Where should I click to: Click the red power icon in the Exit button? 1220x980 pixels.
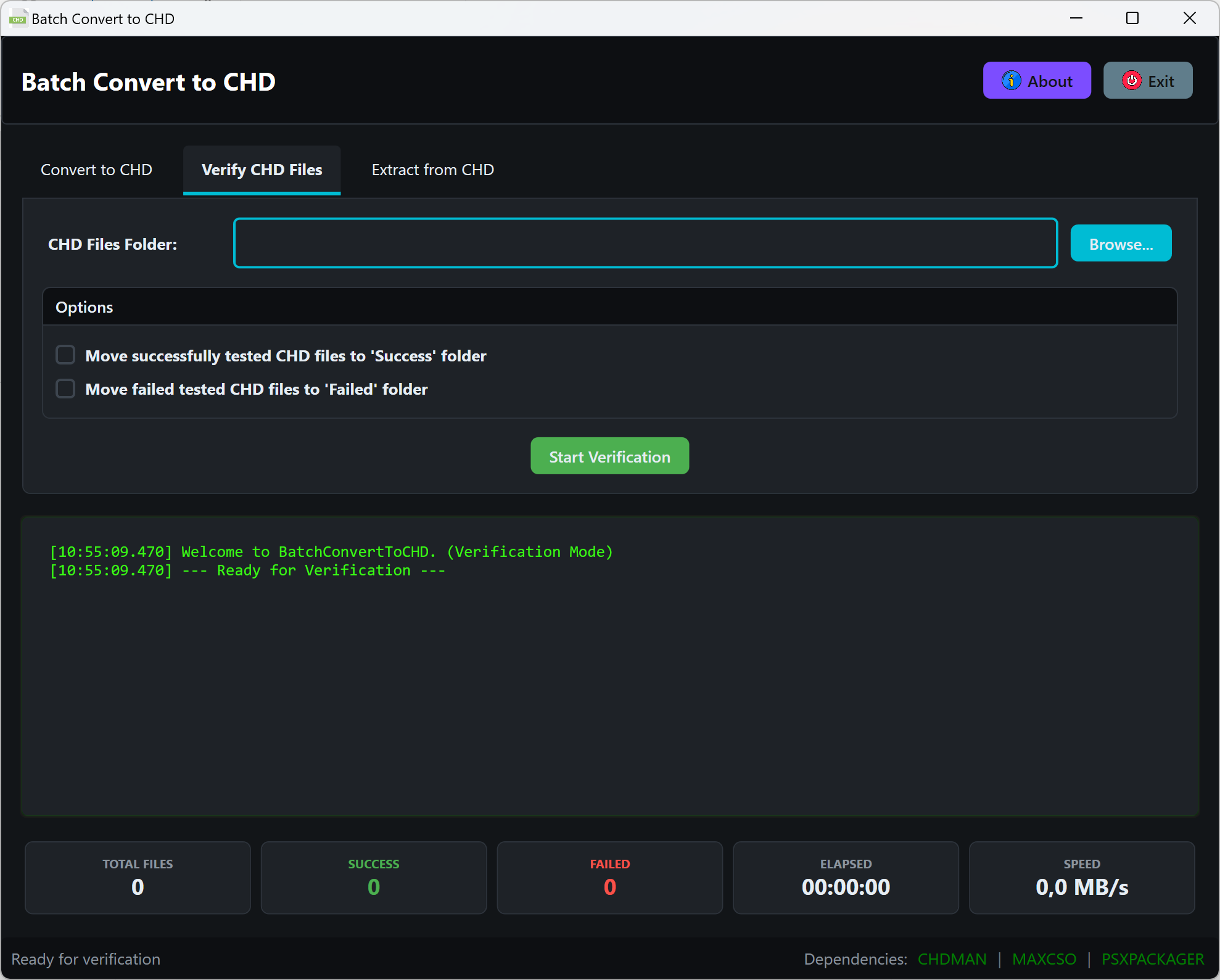pos(1131,81)
